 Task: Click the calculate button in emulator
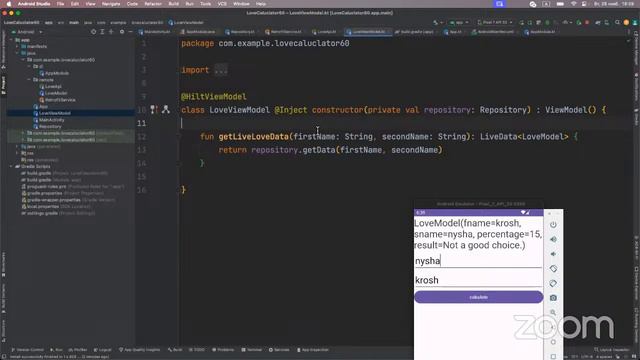pyautogui.click(x=478, y=297)
